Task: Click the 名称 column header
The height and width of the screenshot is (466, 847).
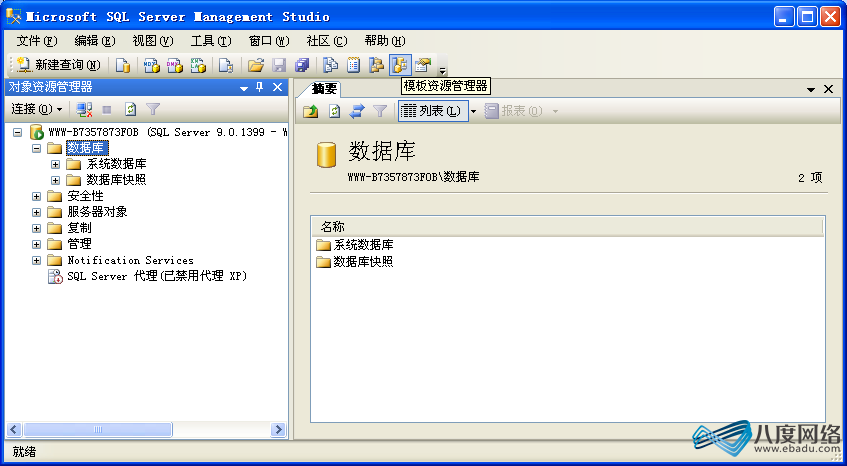Action: point(567,227)
